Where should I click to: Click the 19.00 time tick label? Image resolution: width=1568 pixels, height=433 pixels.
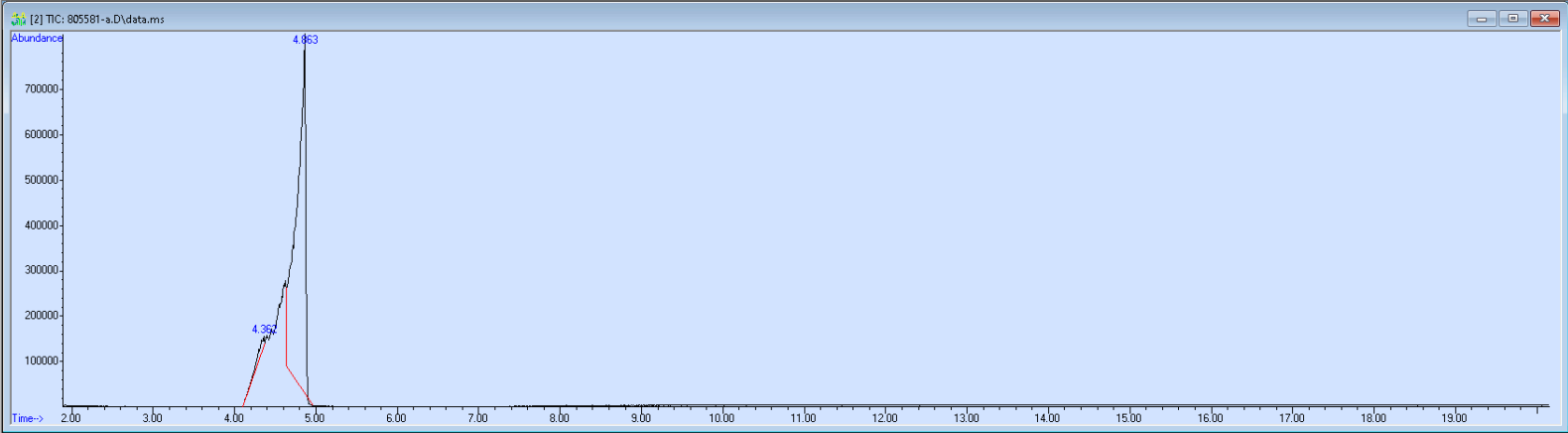(x=1454, y=418)
